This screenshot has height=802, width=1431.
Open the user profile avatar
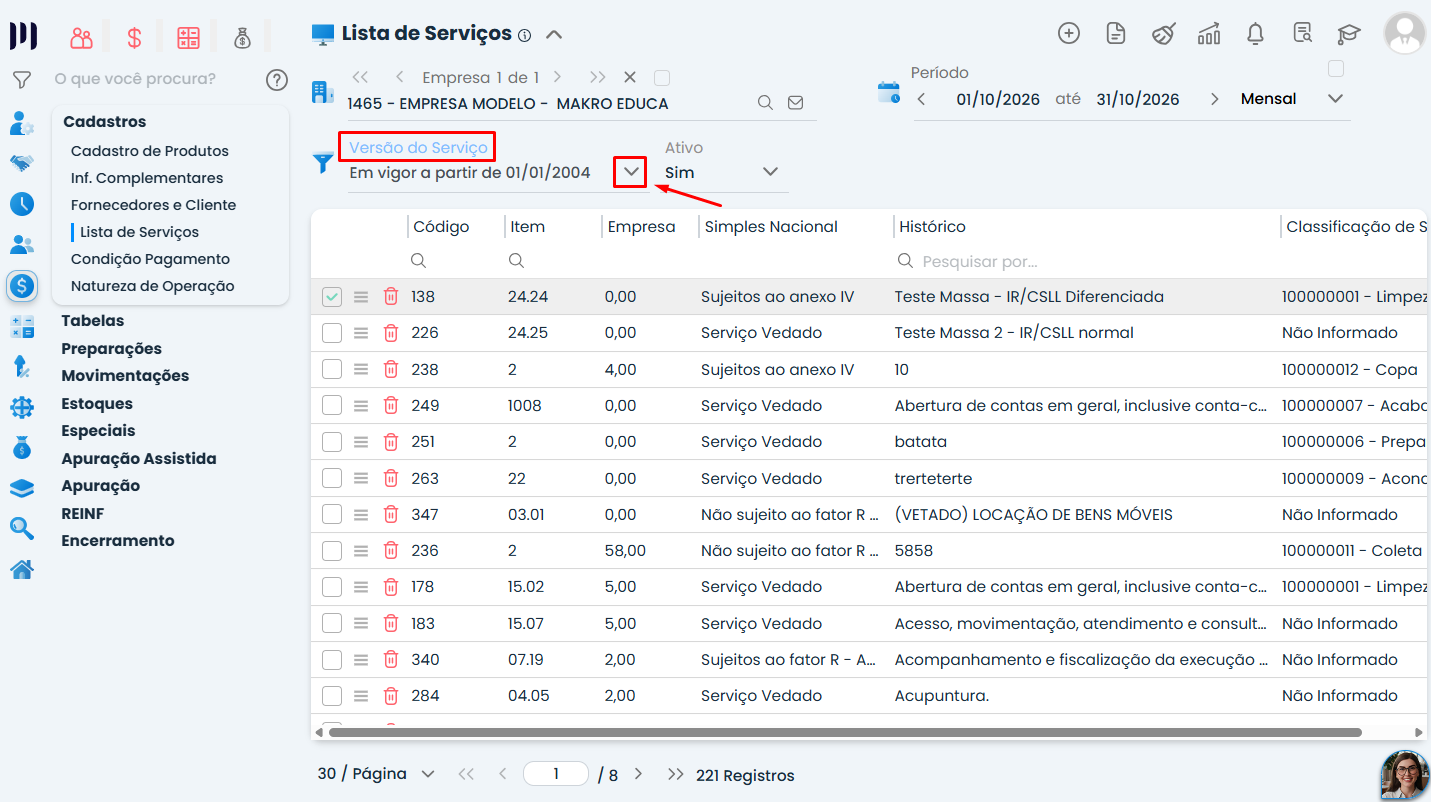tap(1404, 33)
